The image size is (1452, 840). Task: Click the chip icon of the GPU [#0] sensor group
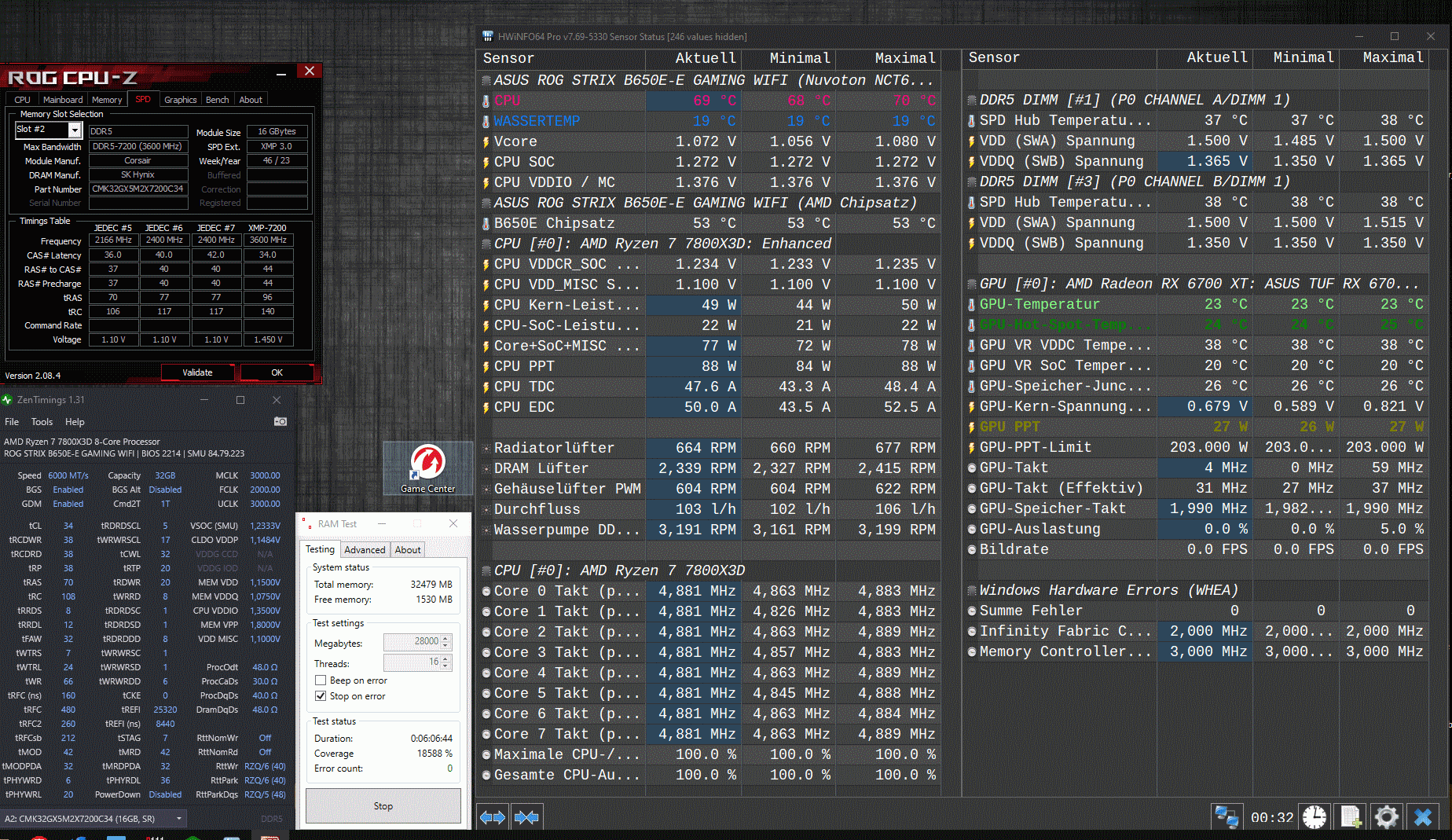[x=972, y=284]
